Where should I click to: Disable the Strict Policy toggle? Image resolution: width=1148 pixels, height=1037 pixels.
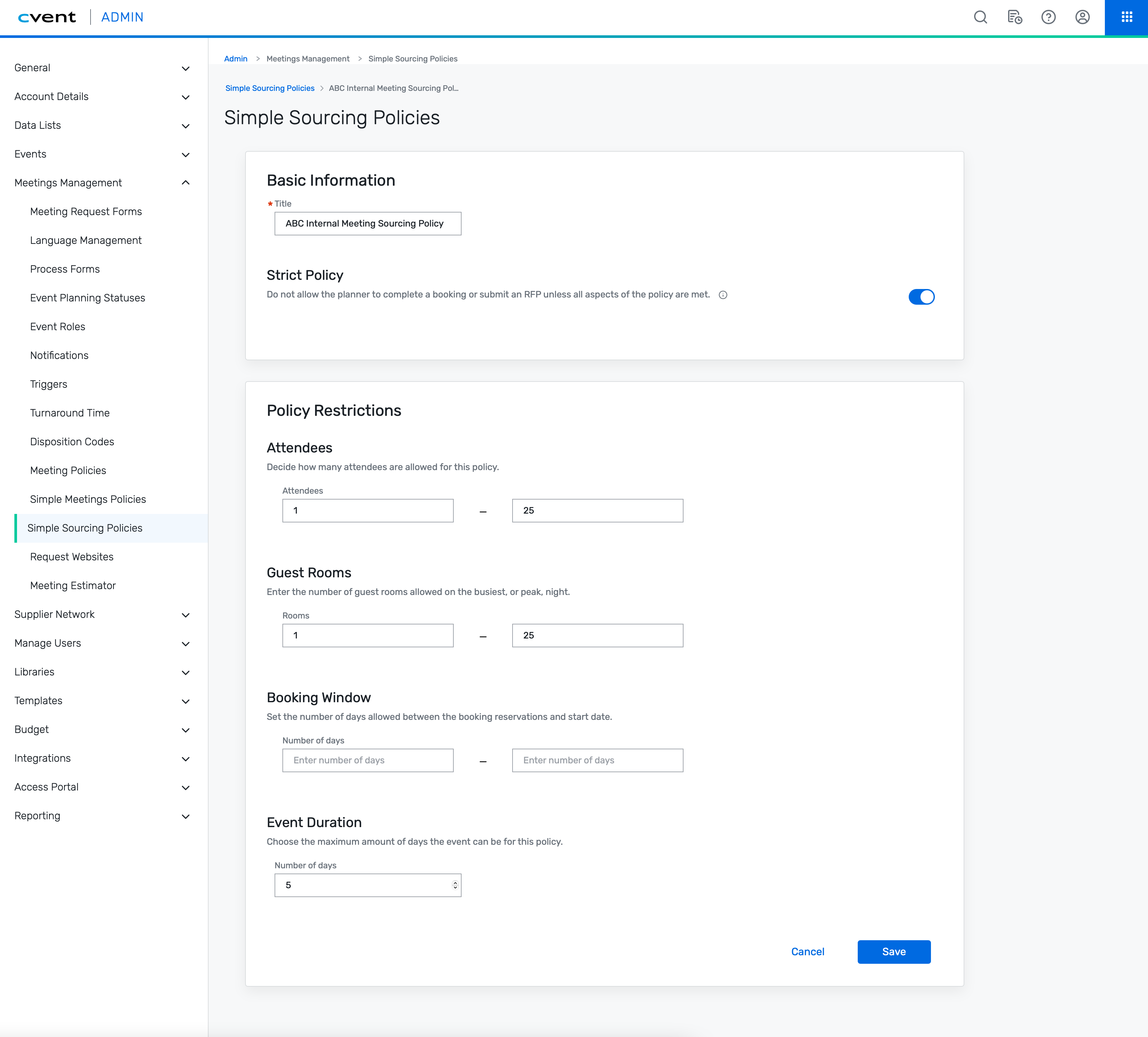[x=921, y=297]
